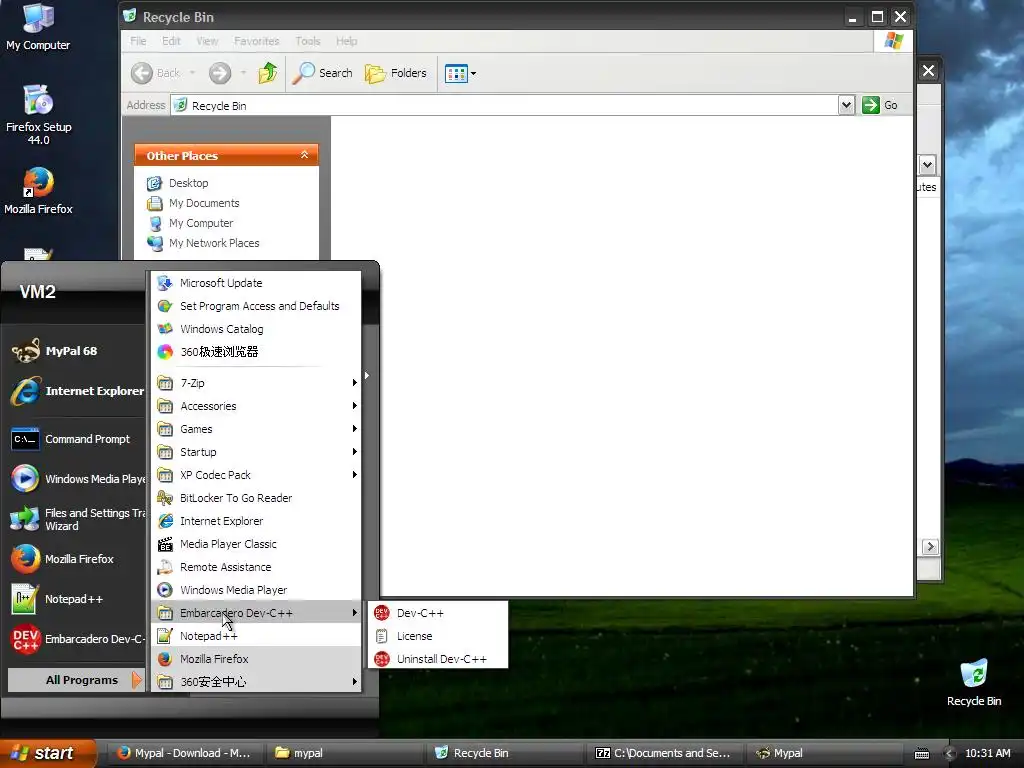The width and height of the screenshot is (1024, 768).
Task: Open the Edit menu
Action: pyautogui.click(x=171, y=40)
